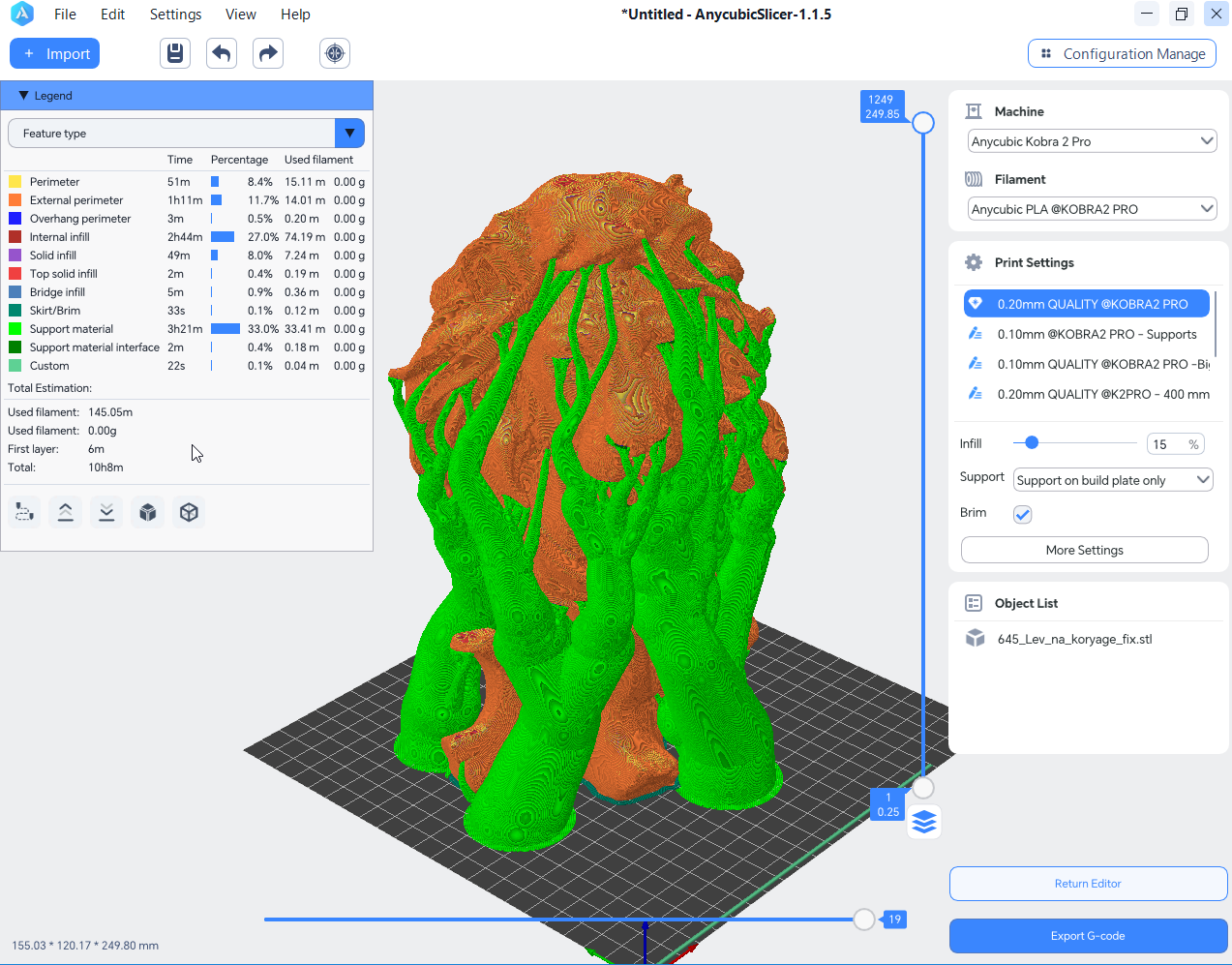Click the save disk icon in toolbar

pyautogui.click(x=175, y=53)
